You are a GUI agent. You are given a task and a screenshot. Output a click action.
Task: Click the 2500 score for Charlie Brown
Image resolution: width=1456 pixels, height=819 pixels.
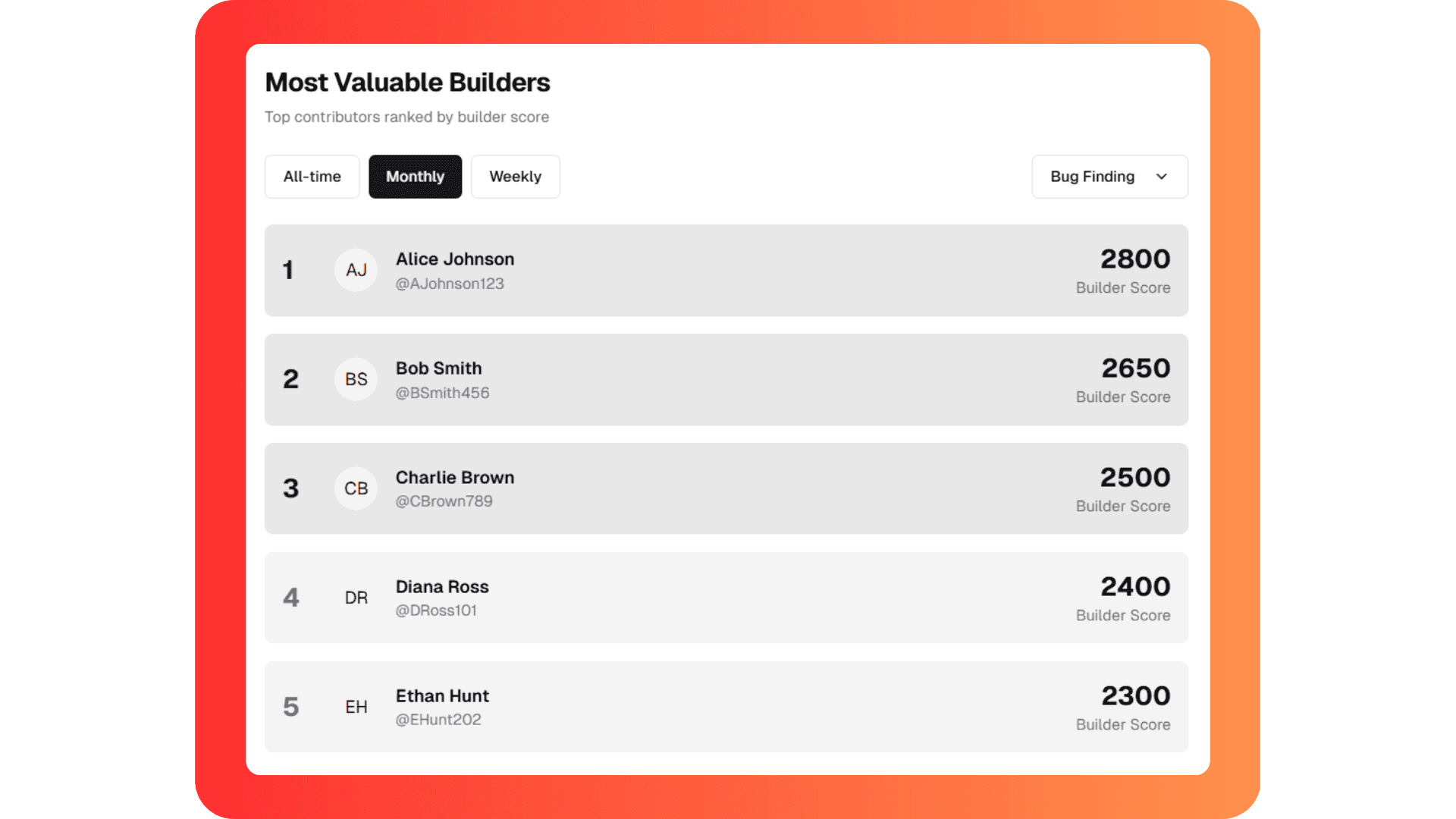click(x=1135, y=478)
